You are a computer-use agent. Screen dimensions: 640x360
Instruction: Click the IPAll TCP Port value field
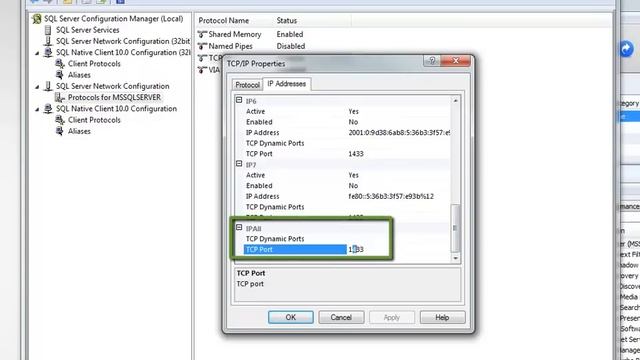coord(398,249)
